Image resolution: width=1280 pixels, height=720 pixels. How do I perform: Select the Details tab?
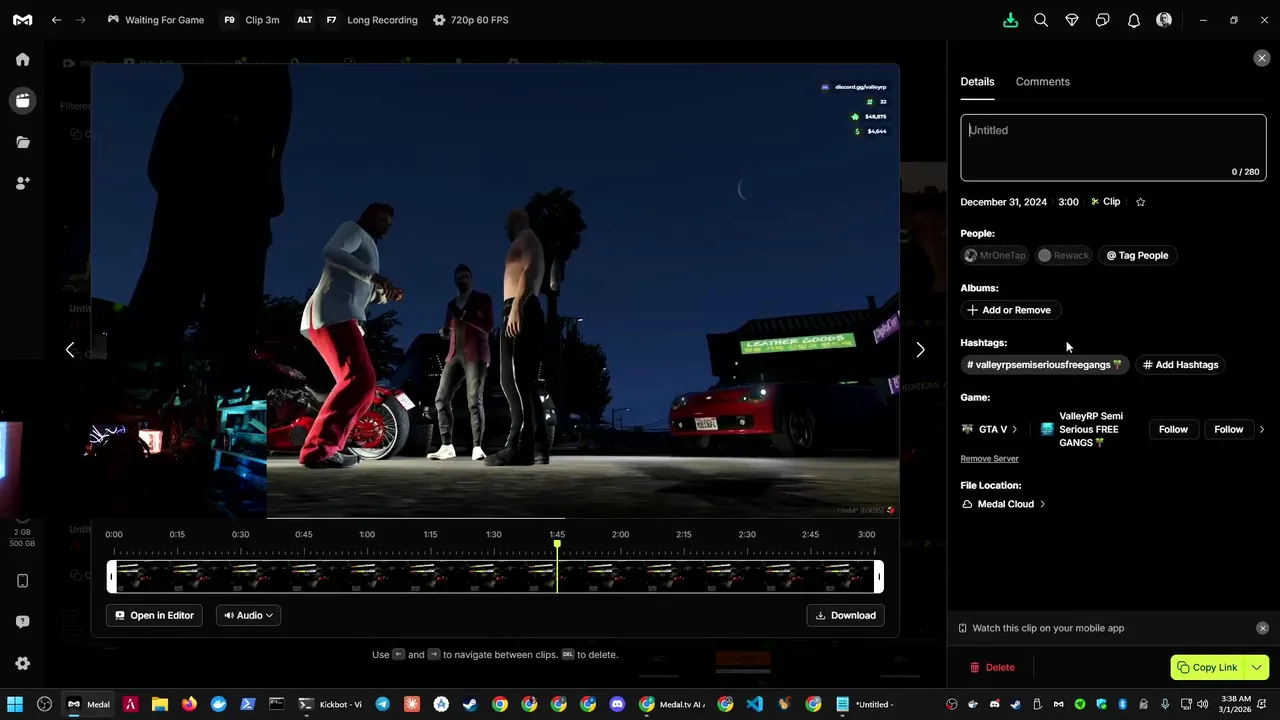pos(977,82)
